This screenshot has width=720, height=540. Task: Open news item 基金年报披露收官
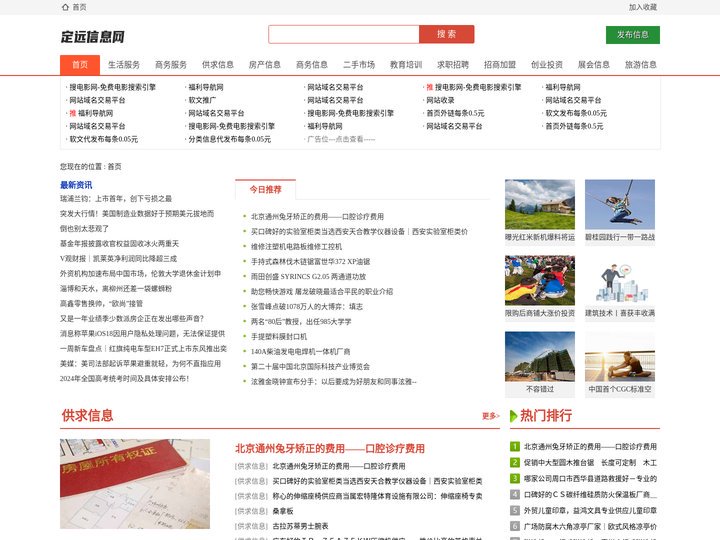119,244
